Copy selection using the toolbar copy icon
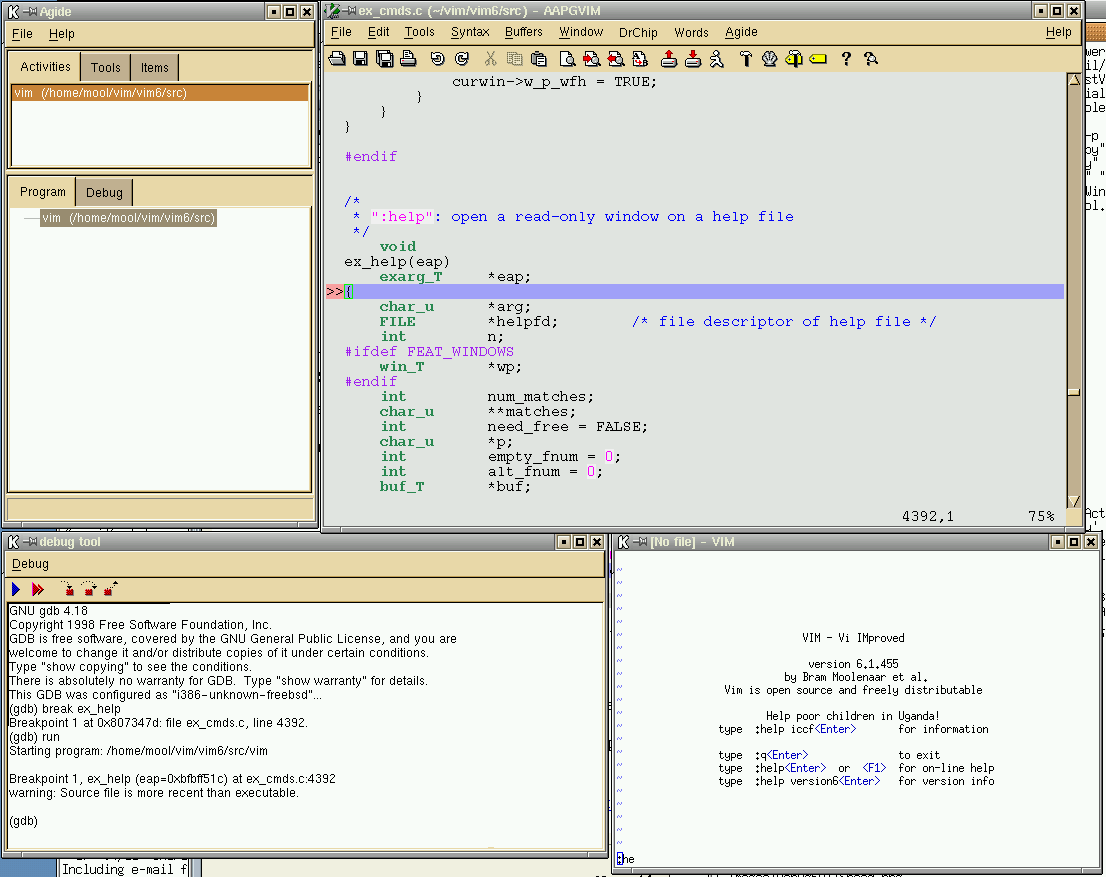The width and height of the screenshot is (1106, 877). (515, 59)
